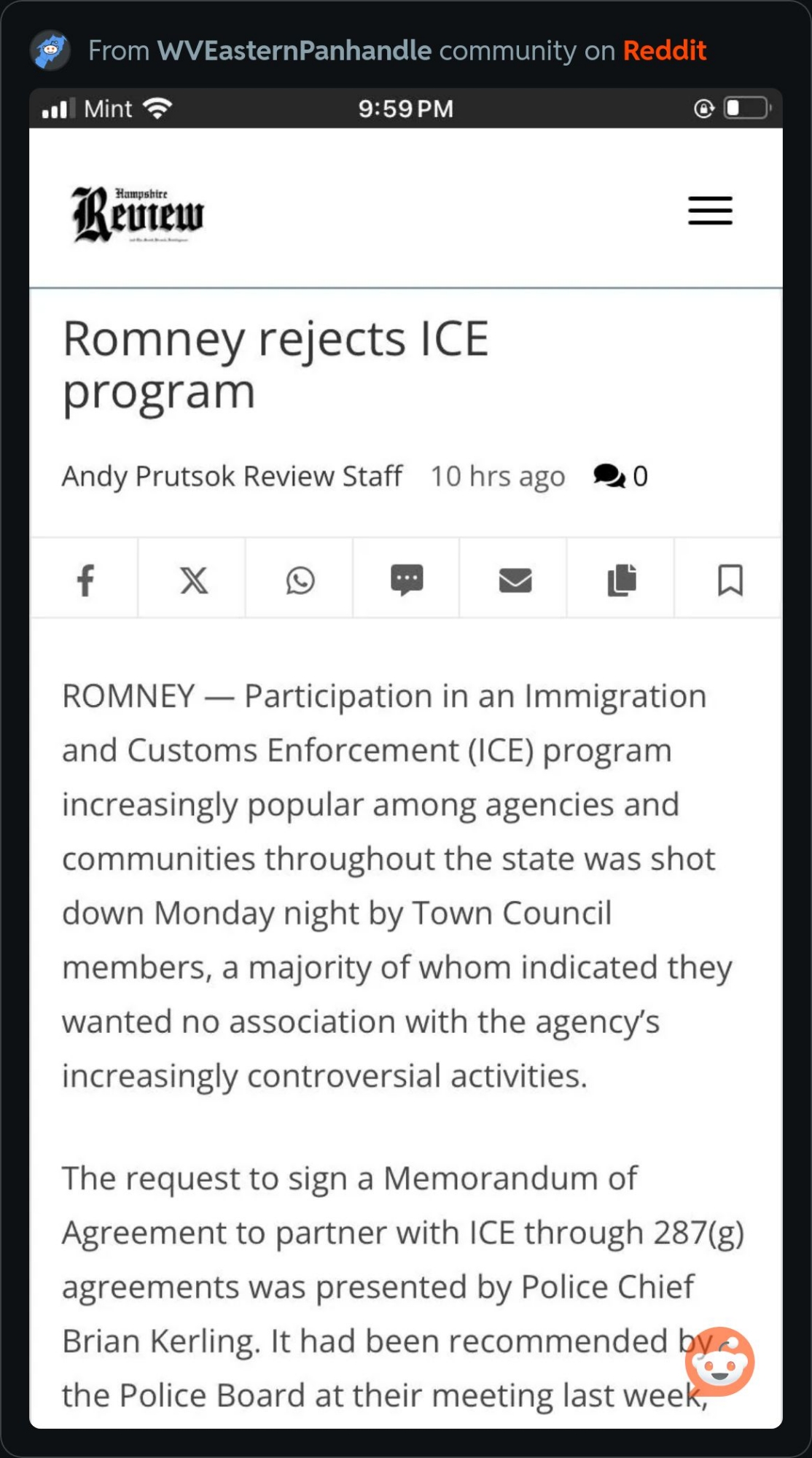The image size is (812, 1458).
Task: Share article on X
Action: pyautogui.click(x=193, y=580)
